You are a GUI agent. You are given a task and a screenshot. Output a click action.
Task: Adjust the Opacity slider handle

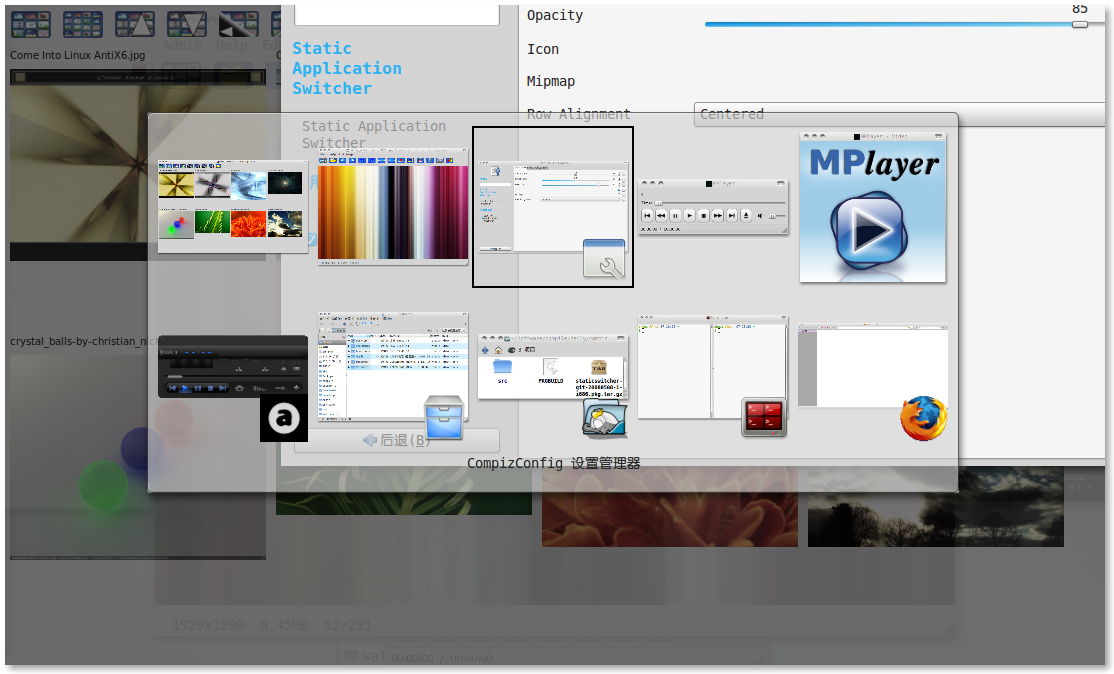coord(1080,25)
